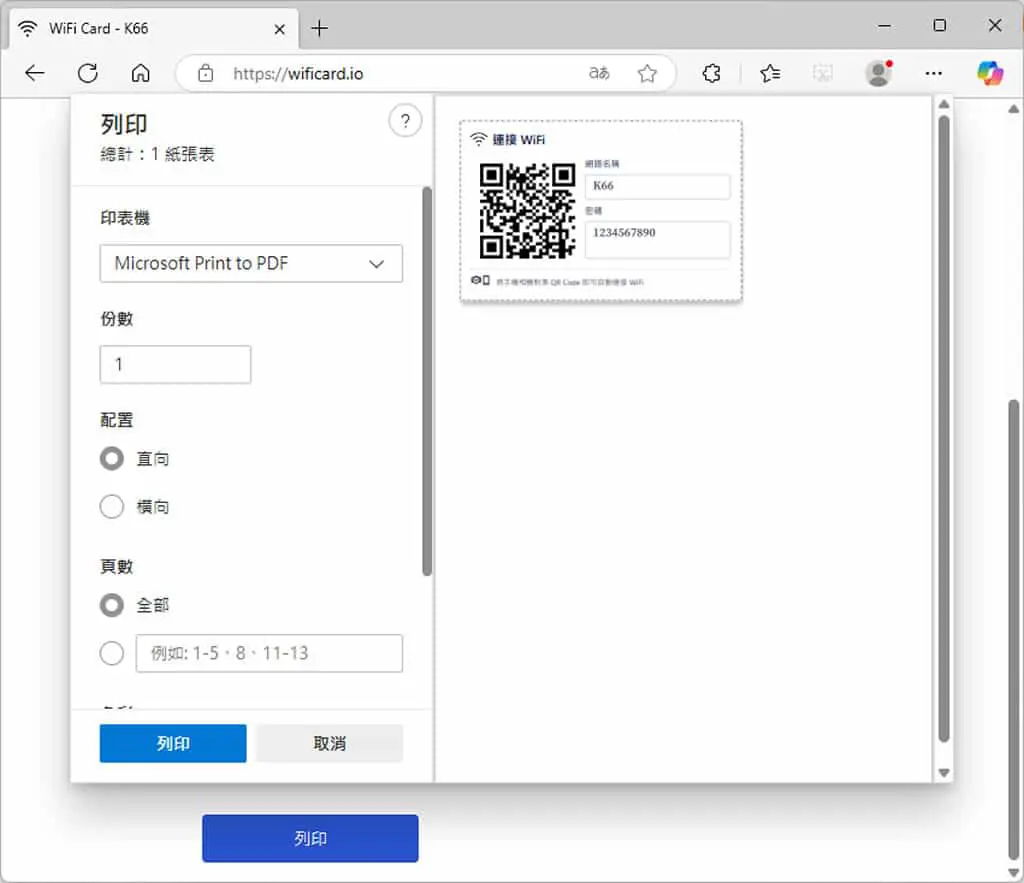Click the print settings panel scrollbar
The image size is (1024, 883).
click(427, 381)
